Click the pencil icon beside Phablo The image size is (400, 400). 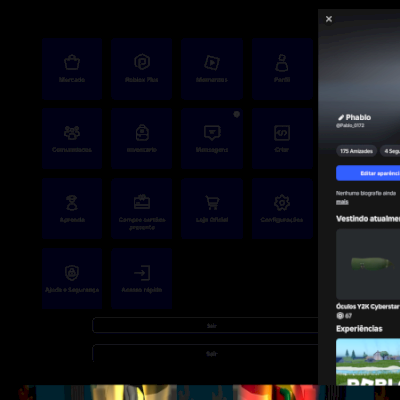[341, 117]
